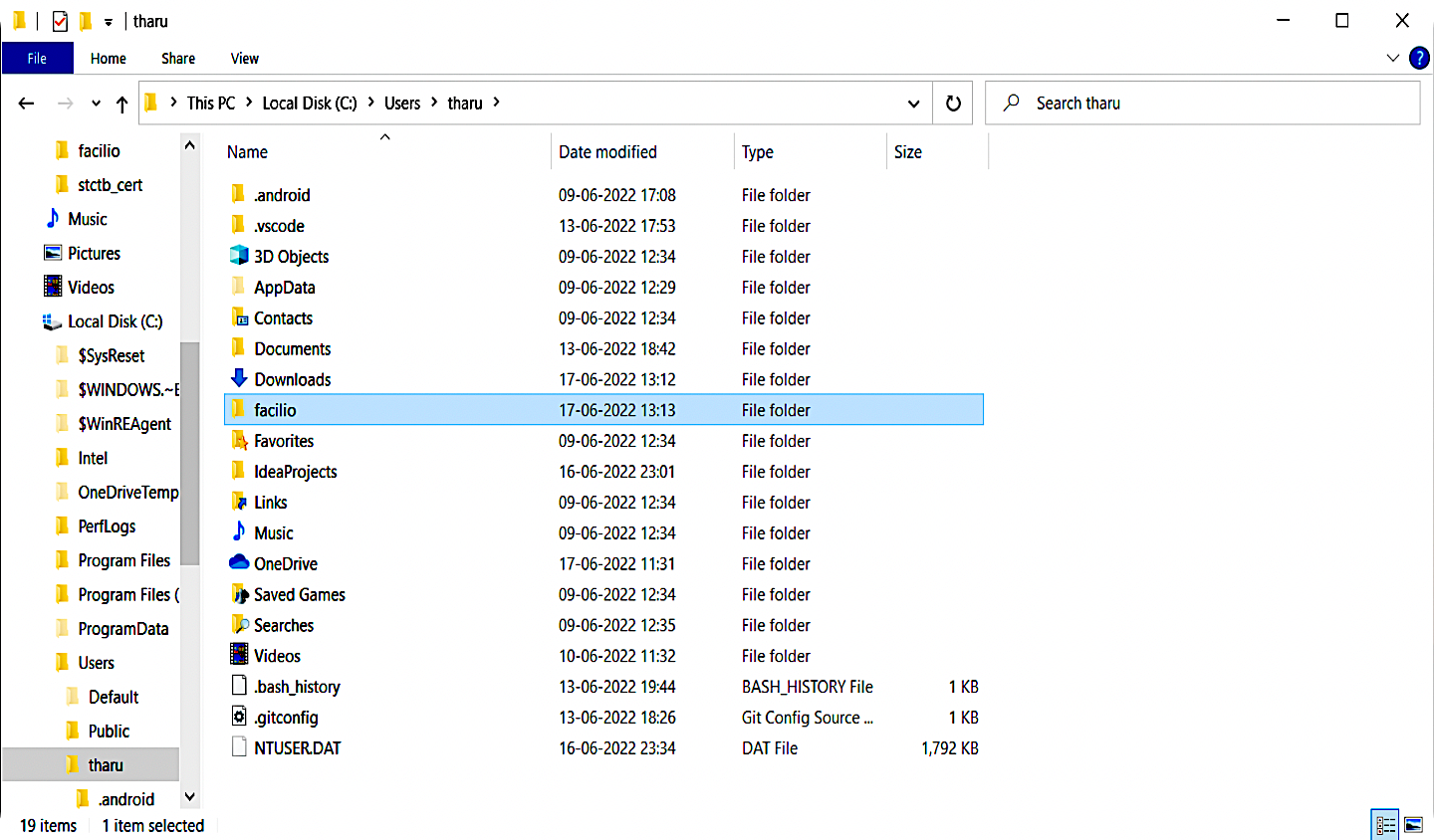This screenshot has width=1434, height=840.
Task: Open the File menu
Action: 37,58
